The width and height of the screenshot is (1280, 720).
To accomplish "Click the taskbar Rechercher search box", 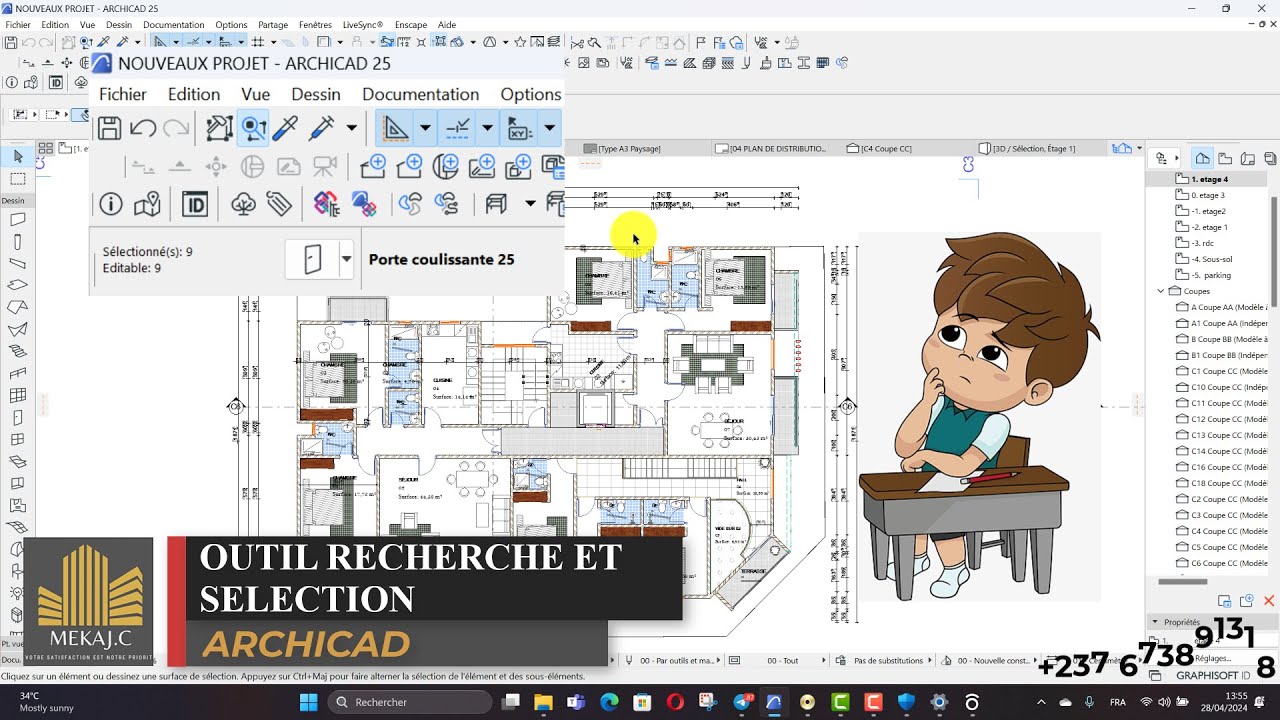I will (411, 702).
